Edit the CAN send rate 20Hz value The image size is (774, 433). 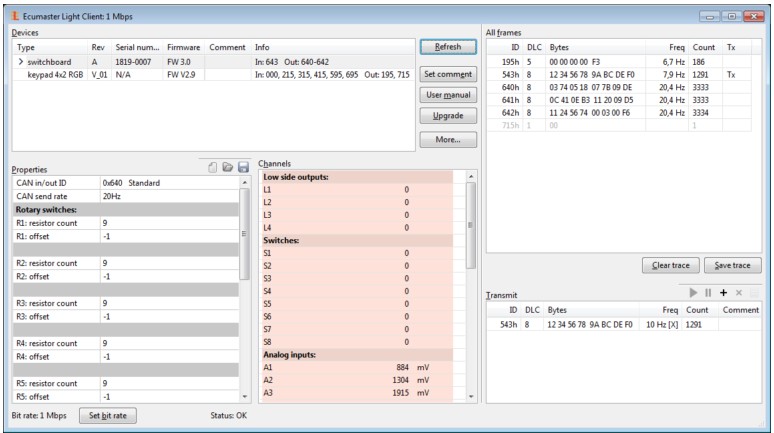pos(169,196)
